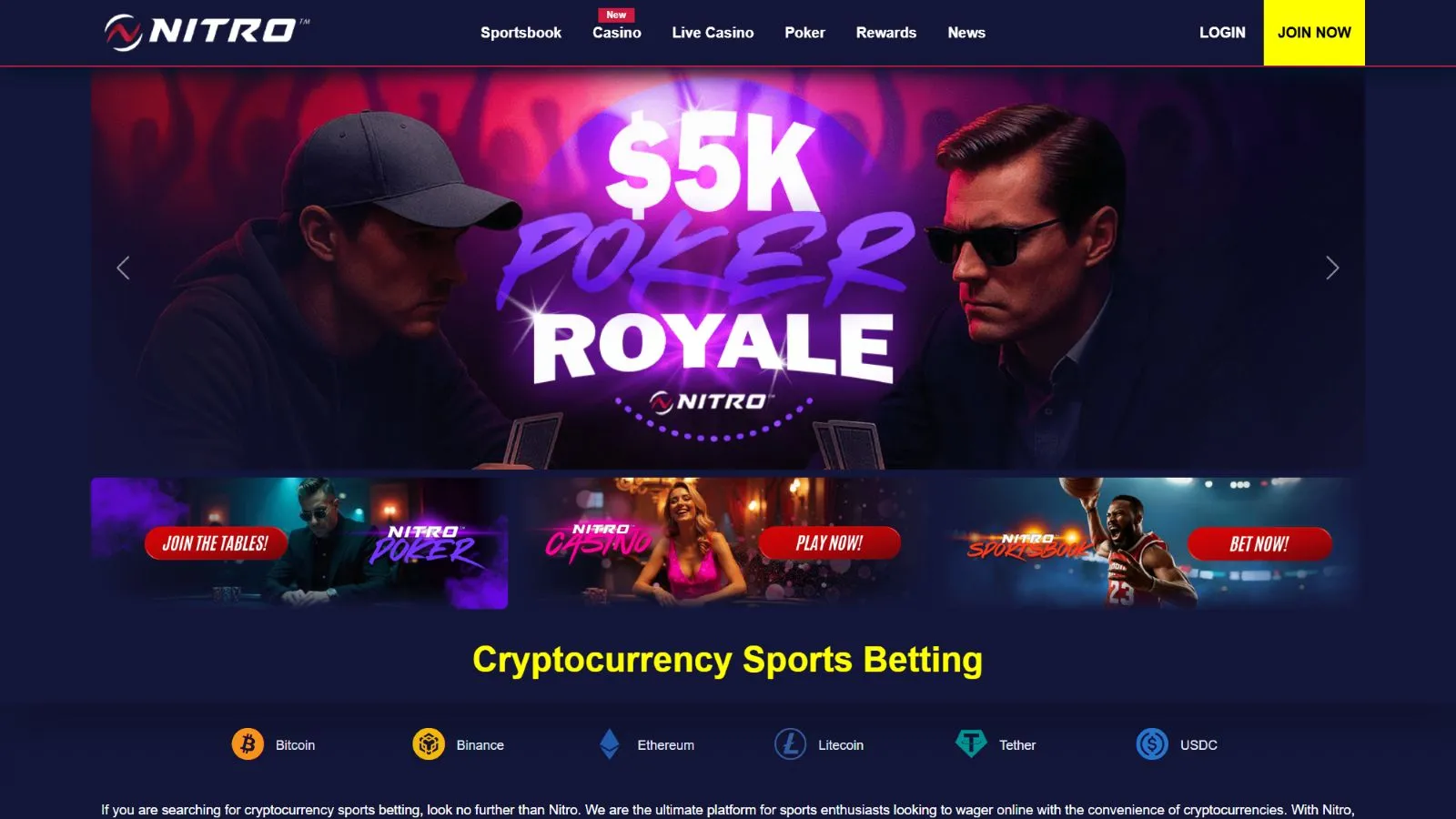Screen dimensions: 1456x819
Task: Click the Tether icon
Action: (971, 744)
